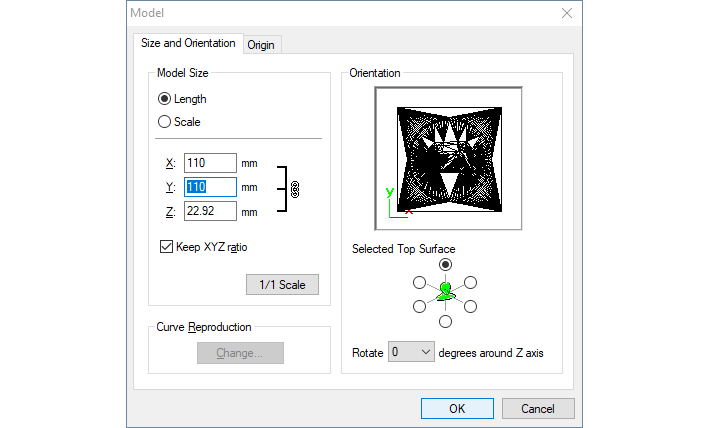
Task: Select the upper-left top surface radio button
Action: (x=419, y=283)
